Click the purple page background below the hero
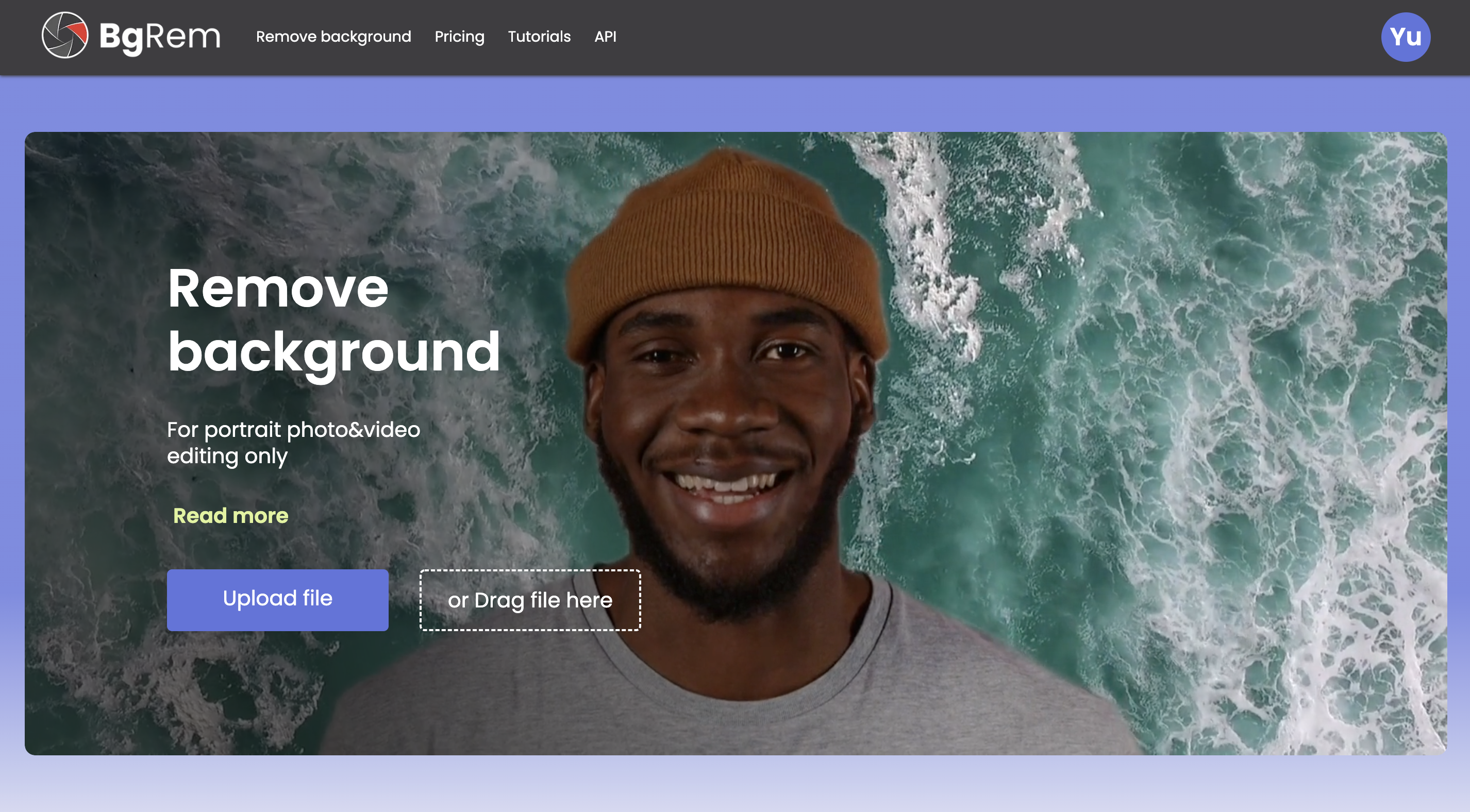 click(735, 785)
